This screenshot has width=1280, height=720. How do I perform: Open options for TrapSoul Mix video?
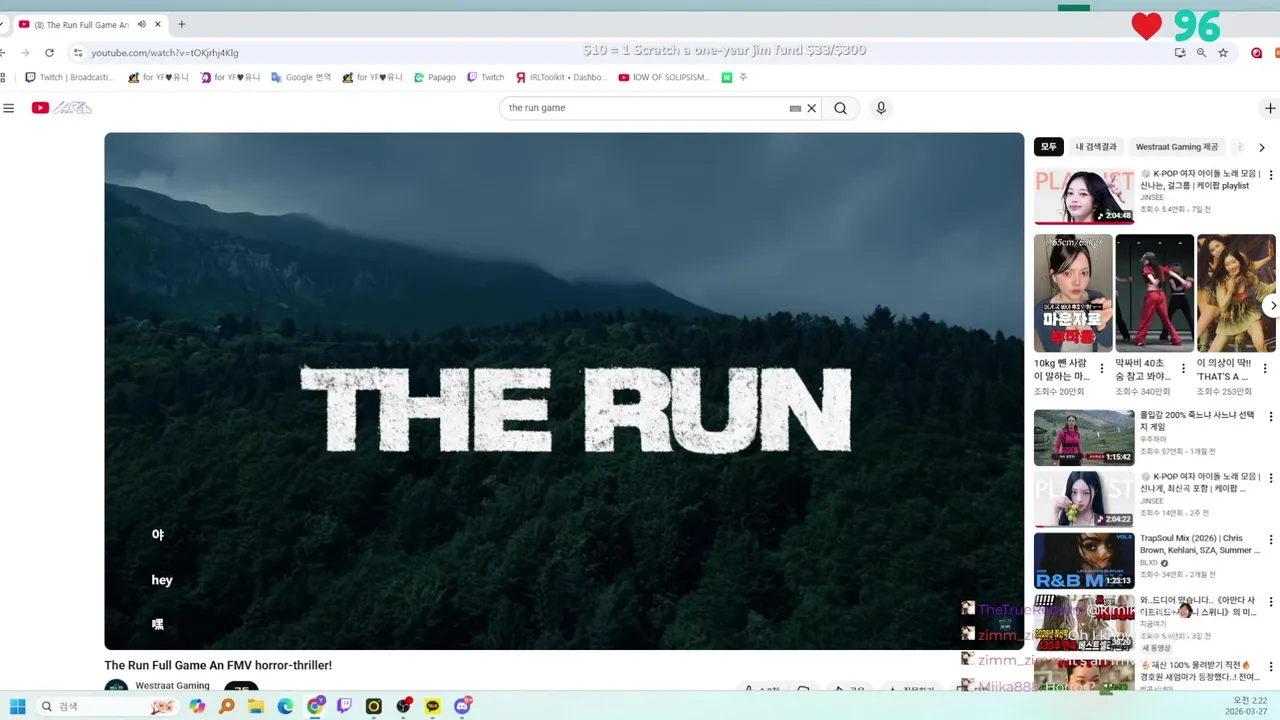point(1271,541)
